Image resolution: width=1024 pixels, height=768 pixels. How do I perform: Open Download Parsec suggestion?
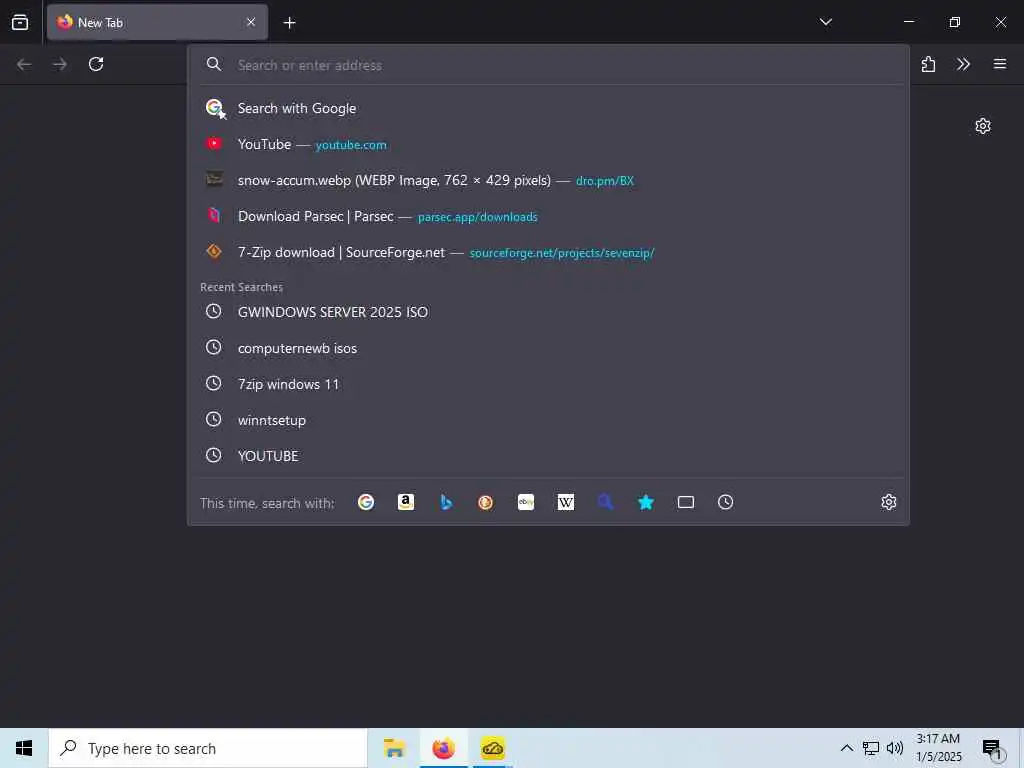click(549, 216)
